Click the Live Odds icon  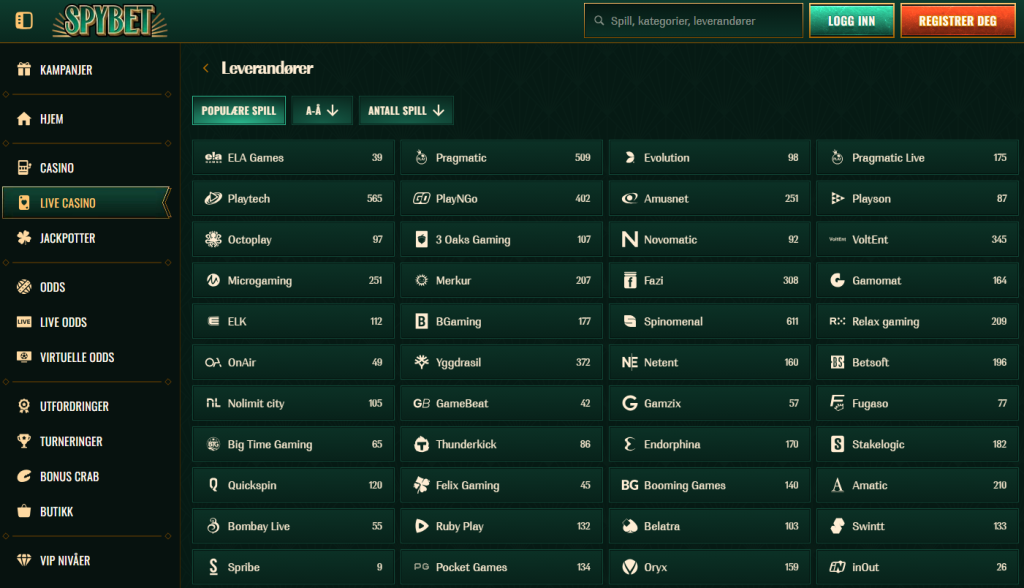24,322
